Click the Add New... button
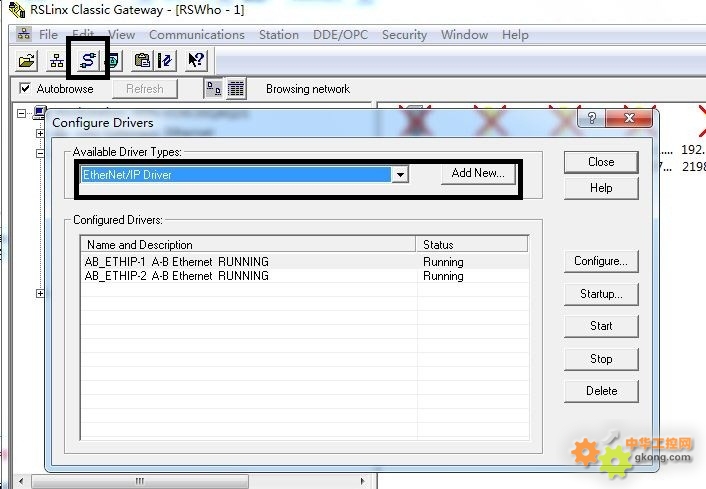Screen dimensions: 706x489 pos(478,173)
